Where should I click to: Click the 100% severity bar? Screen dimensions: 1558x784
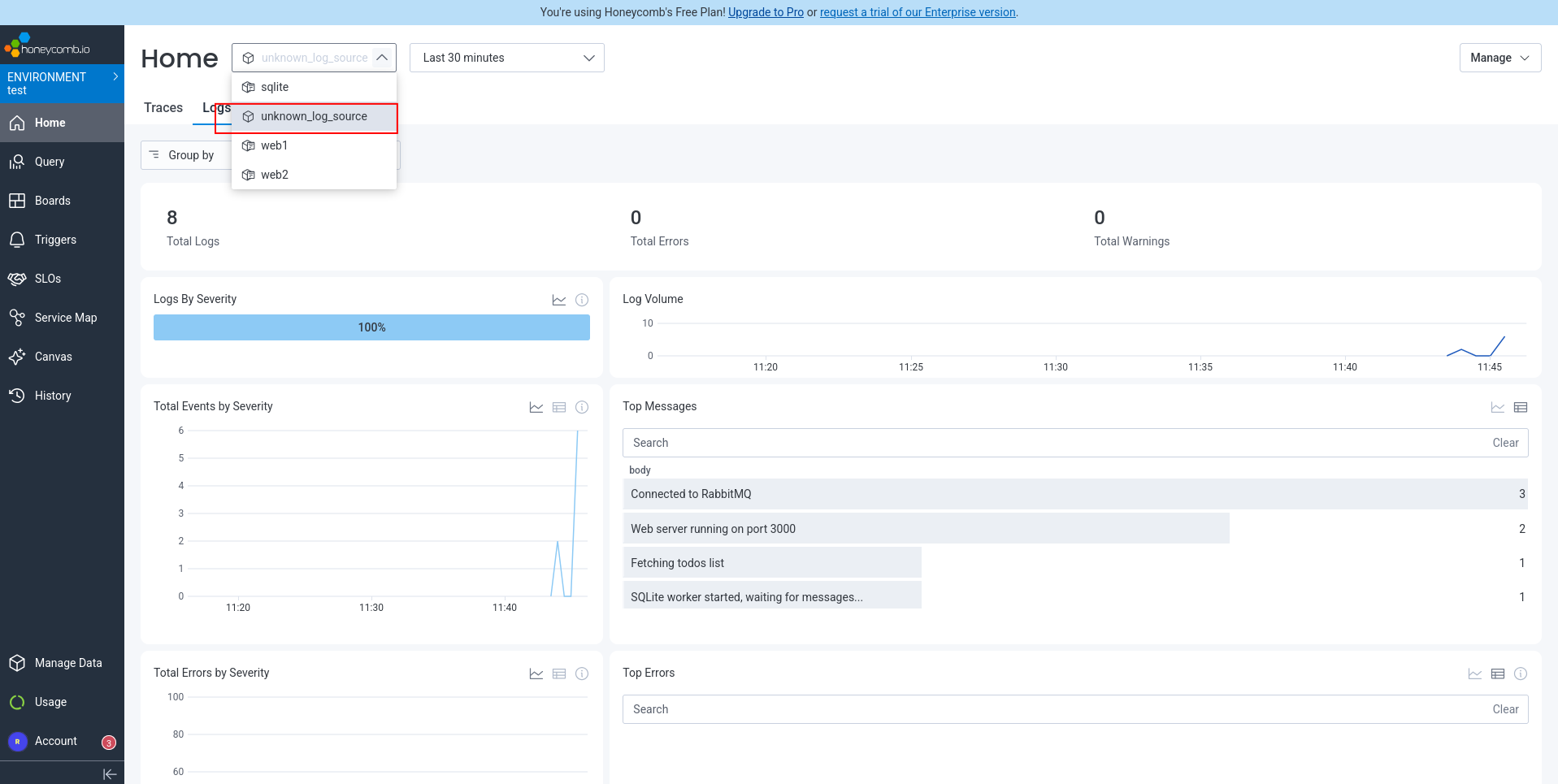[371, 327]
